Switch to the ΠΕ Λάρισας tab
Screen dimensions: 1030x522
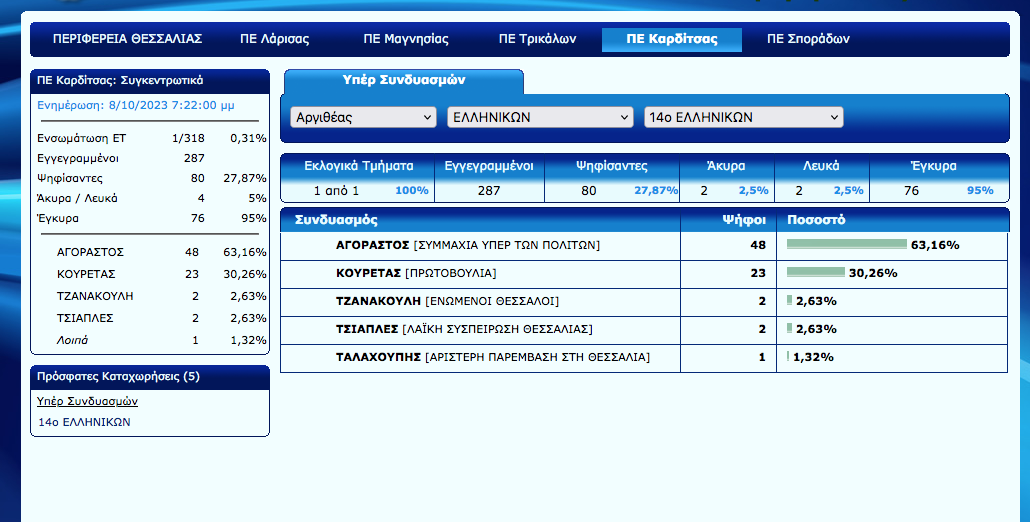click(x=274, y=39)
